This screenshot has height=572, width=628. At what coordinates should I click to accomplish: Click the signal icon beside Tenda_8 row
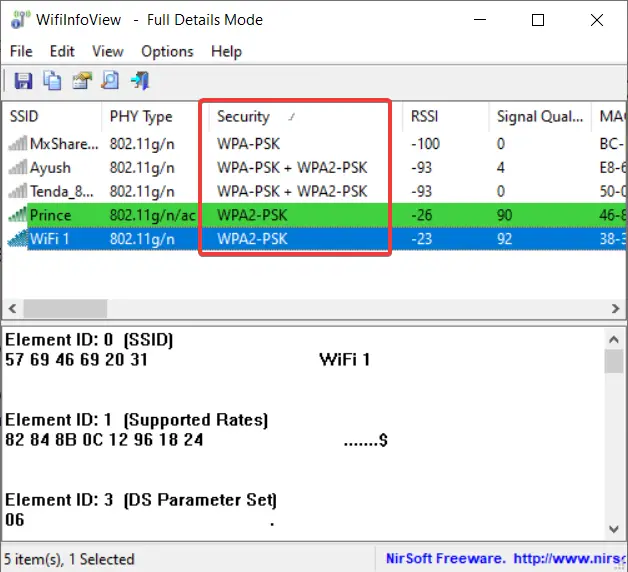click(18, 191)
